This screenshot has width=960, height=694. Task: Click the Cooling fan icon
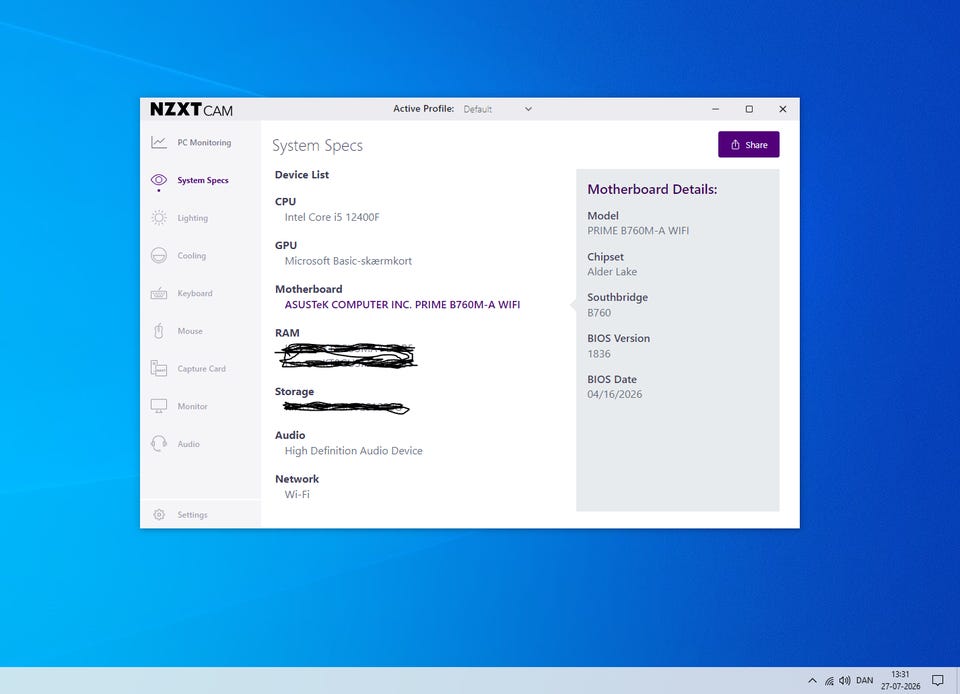pos(159,255)
